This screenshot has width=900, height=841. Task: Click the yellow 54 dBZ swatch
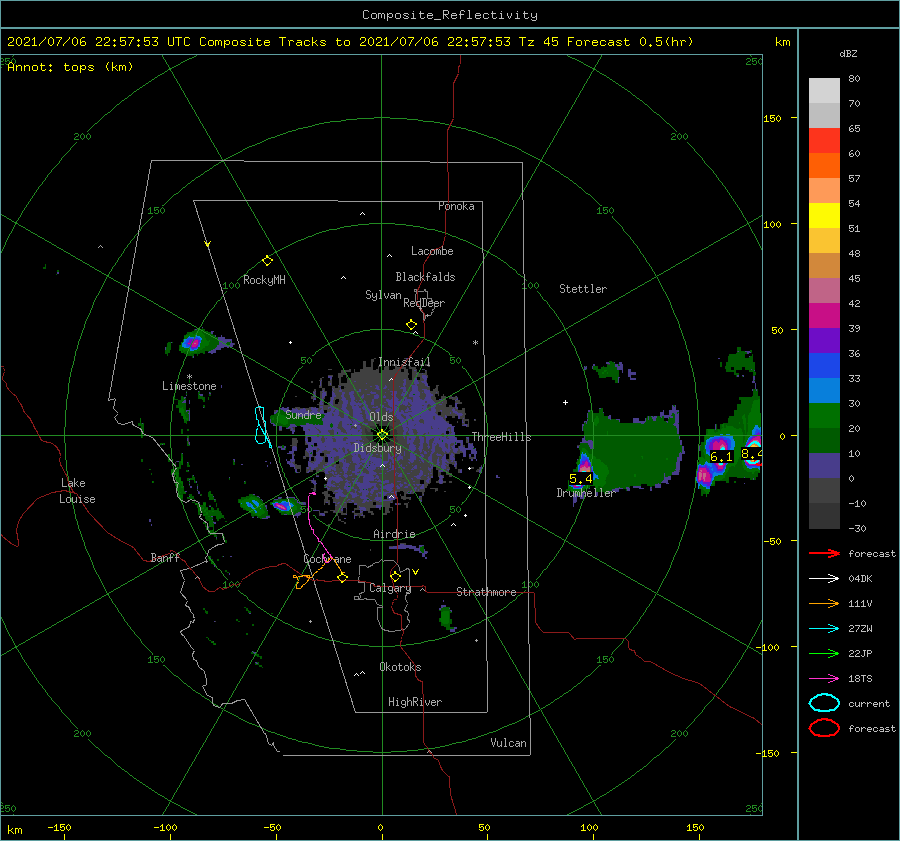click(x=824, y=215)
